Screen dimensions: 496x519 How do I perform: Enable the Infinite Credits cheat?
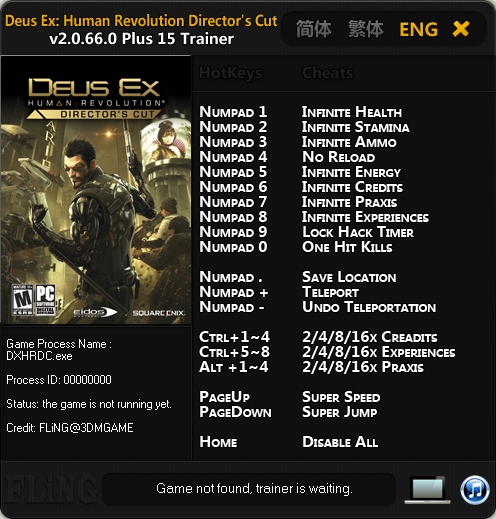pyautogui.click(x=352, y=187)
